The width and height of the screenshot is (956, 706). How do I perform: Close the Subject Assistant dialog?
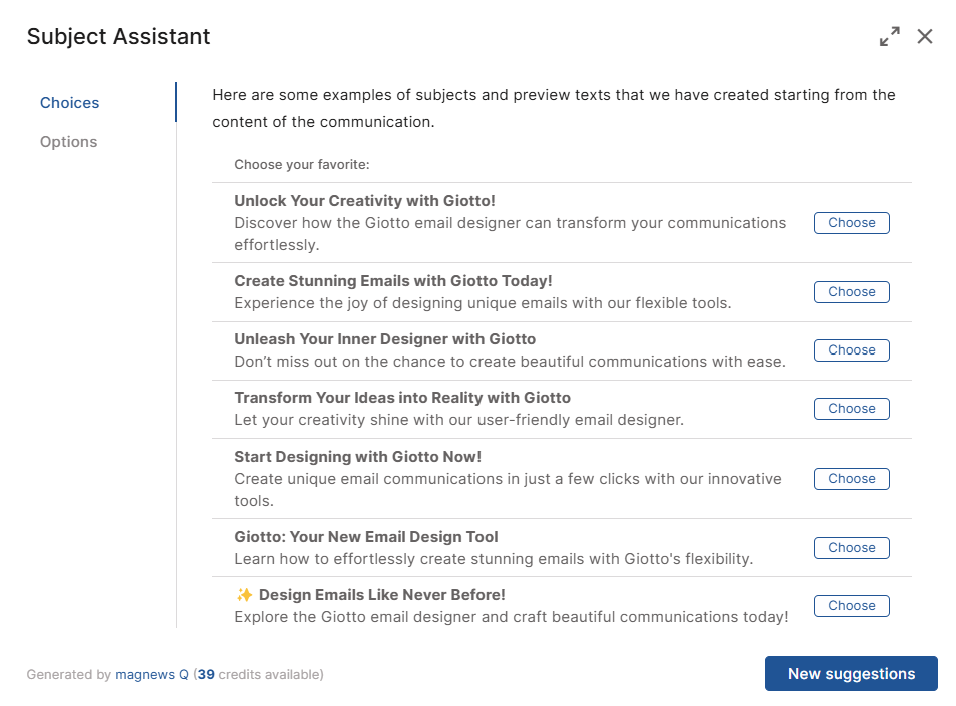click(925, 36)
